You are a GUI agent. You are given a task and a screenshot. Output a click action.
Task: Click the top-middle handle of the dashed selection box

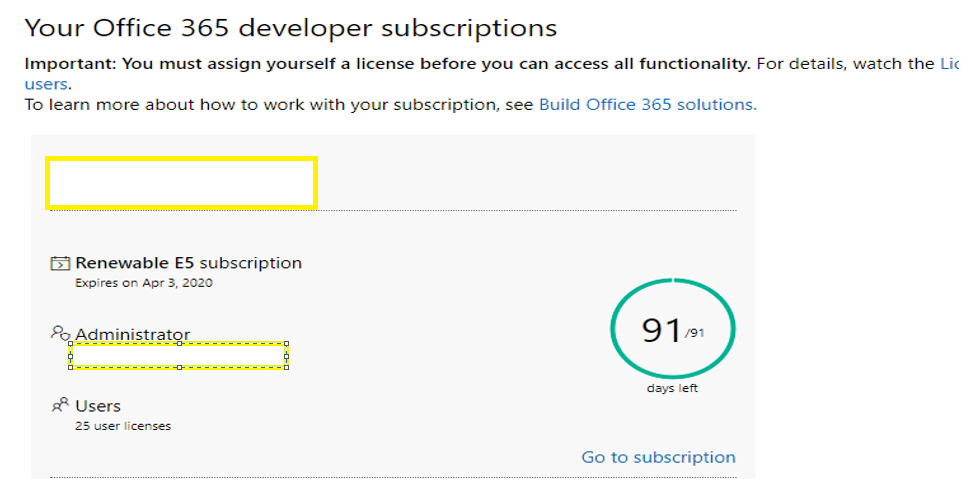pos(179,343)
